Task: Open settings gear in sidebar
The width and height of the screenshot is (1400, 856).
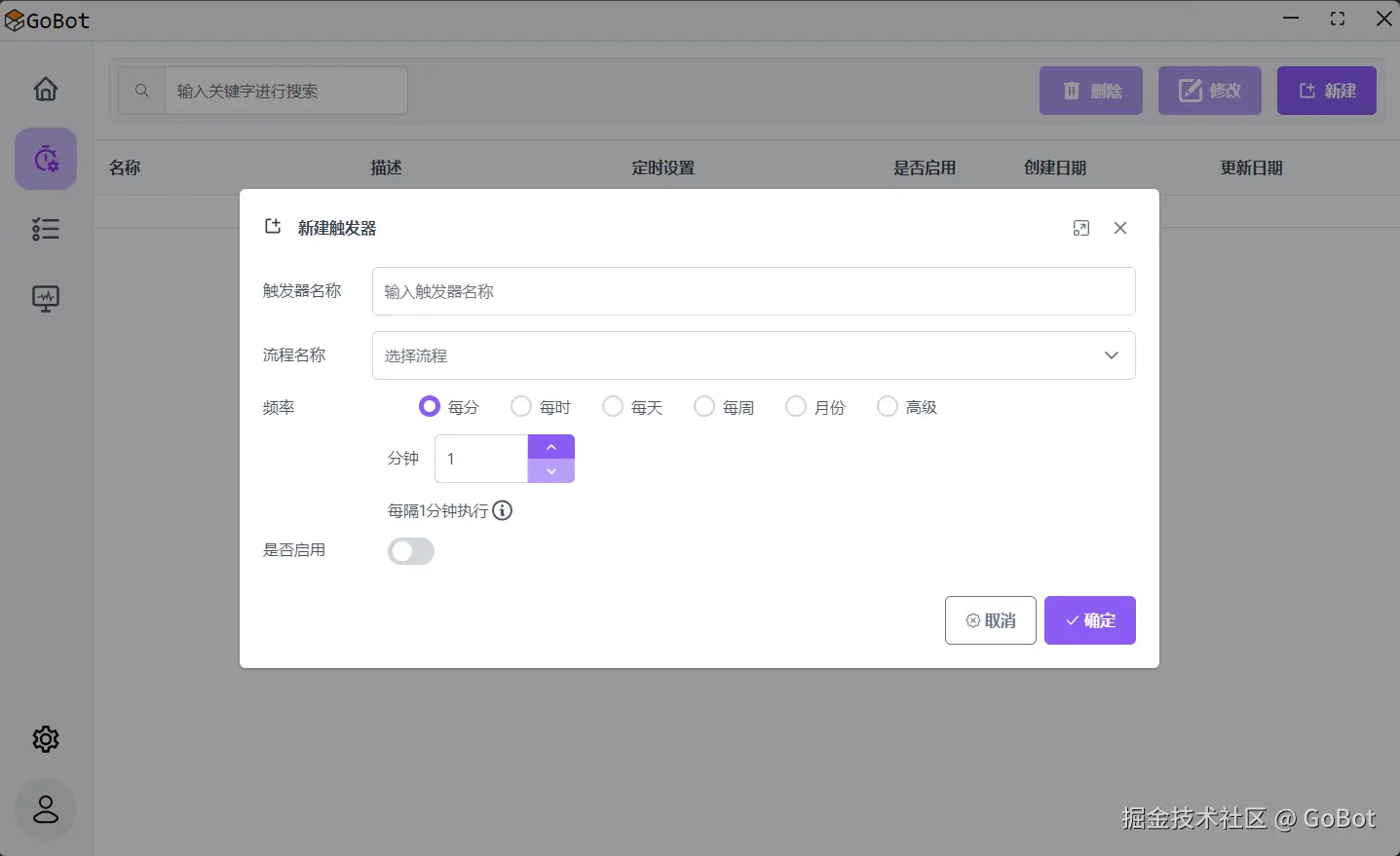Action: pos(46,739)
